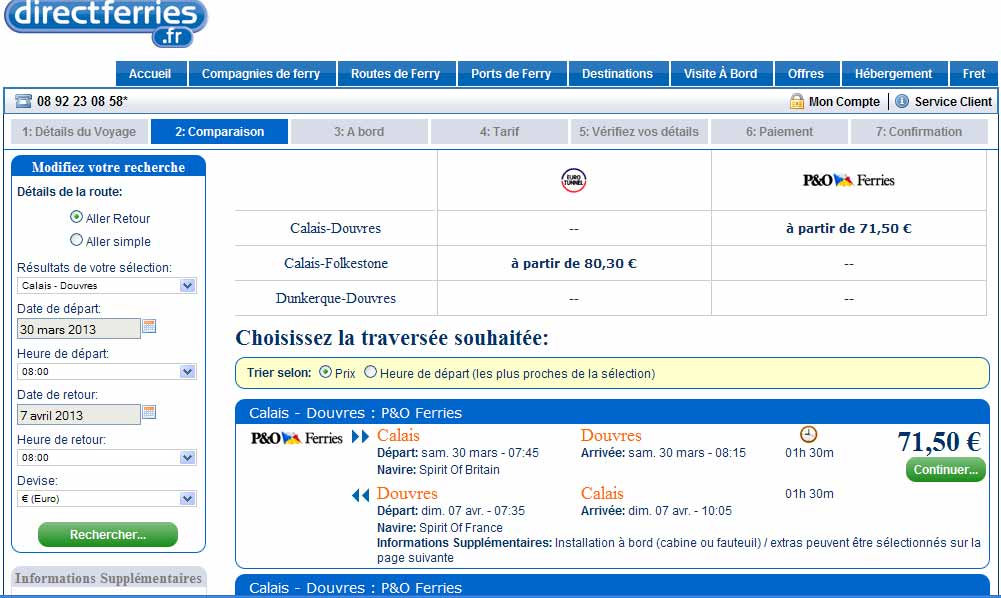Viewport: 1001px width, 598px height.
Task: Select step 5: Vérifiez vos détails tab
Action: tap(639, 131)
